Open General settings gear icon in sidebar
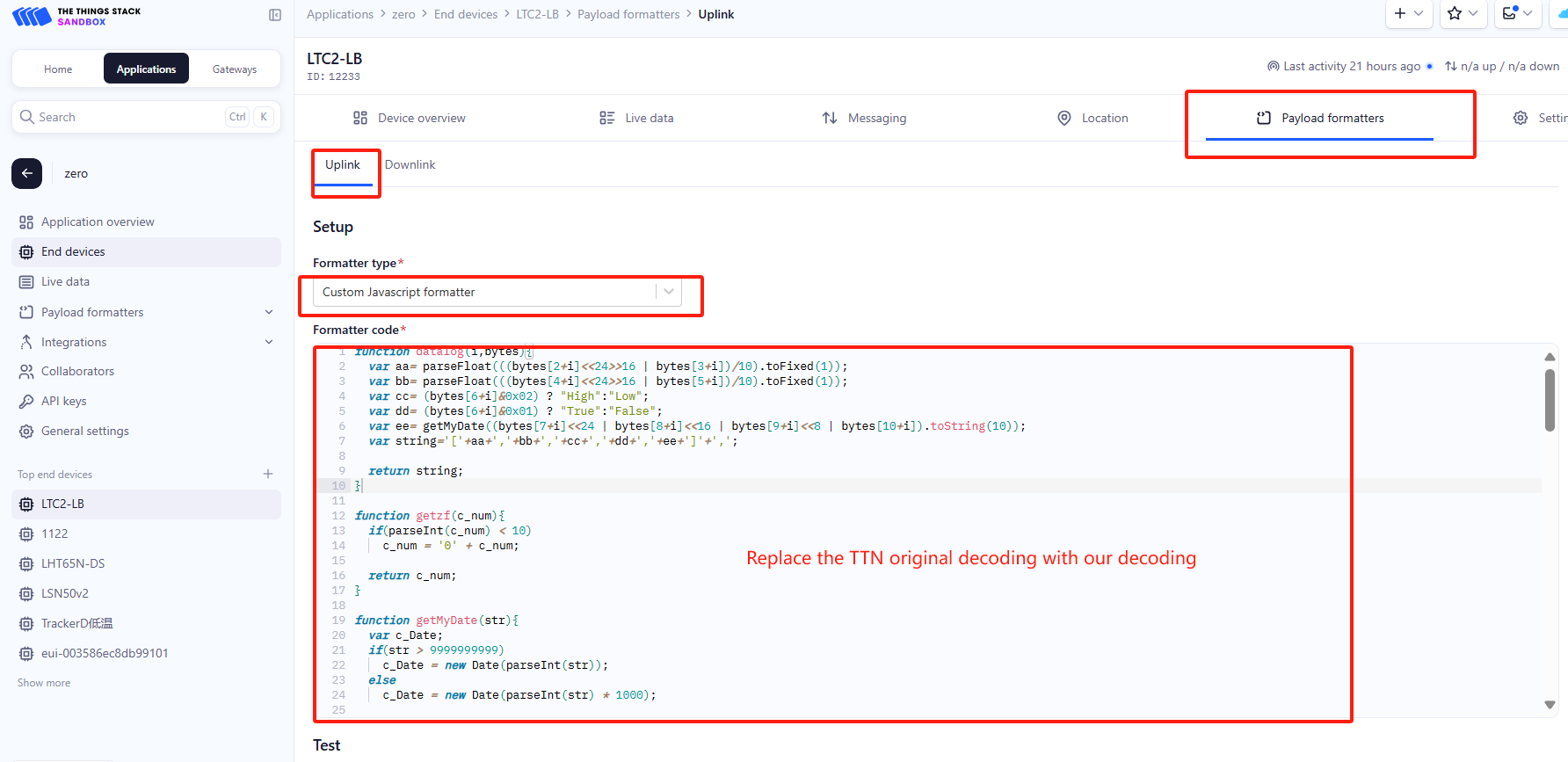1568x762 pixels. 26,431
